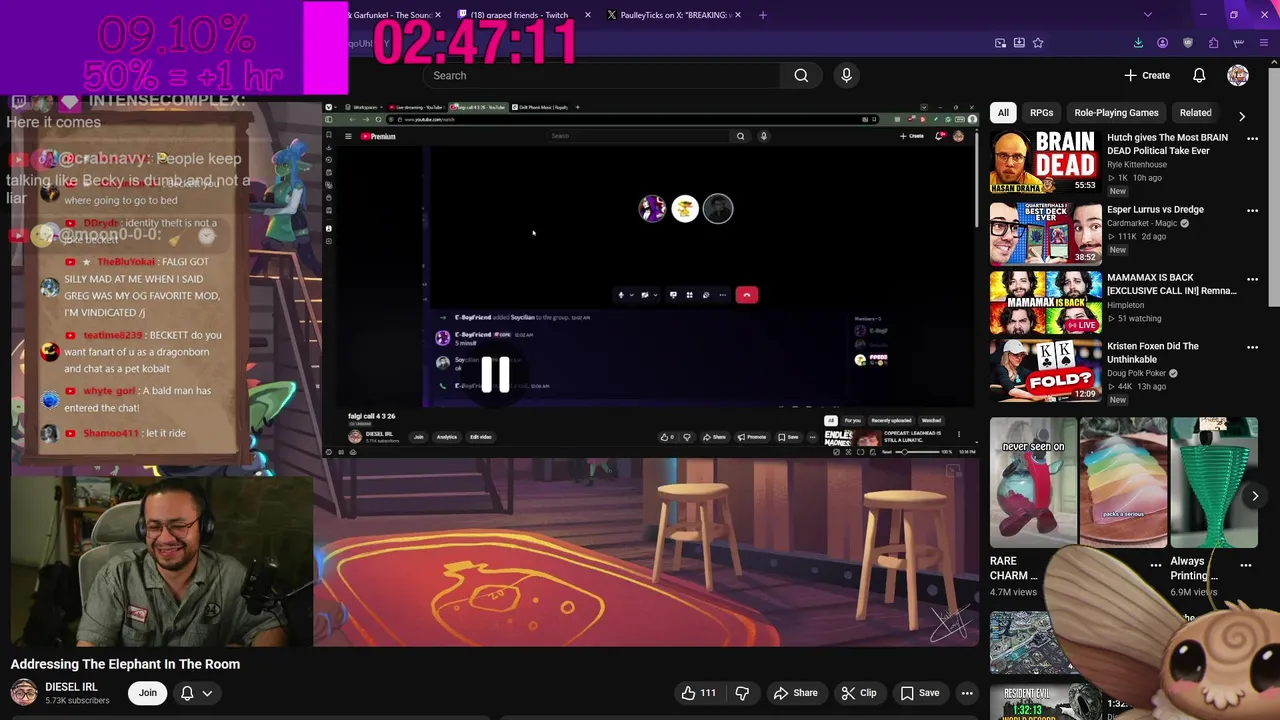Select the RPGs filter chip
The width and height of the screenshot is (1280, 720).
click(1041, 113)
